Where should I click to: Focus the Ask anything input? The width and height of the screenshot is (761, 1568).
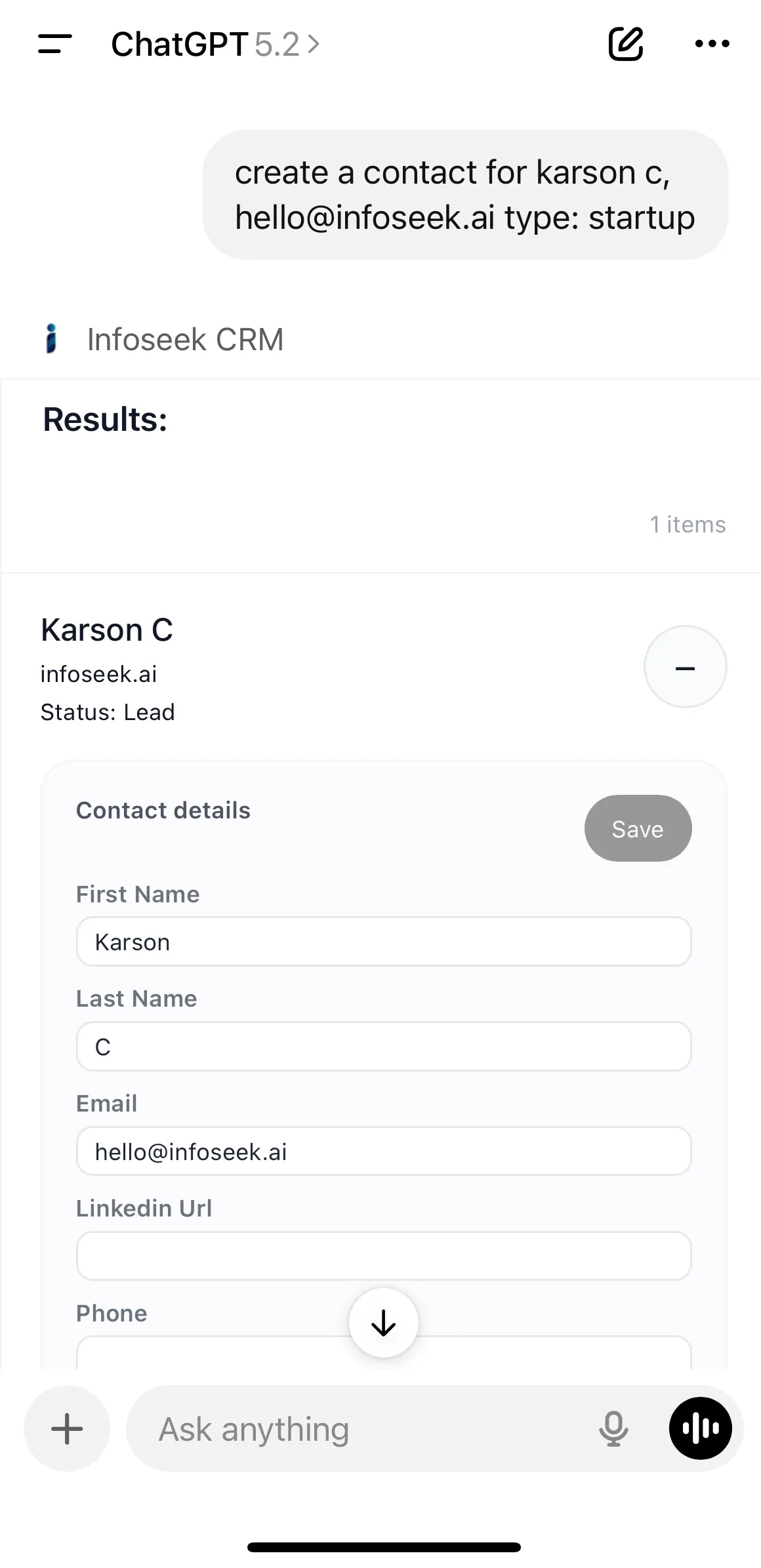point(328,1428)
